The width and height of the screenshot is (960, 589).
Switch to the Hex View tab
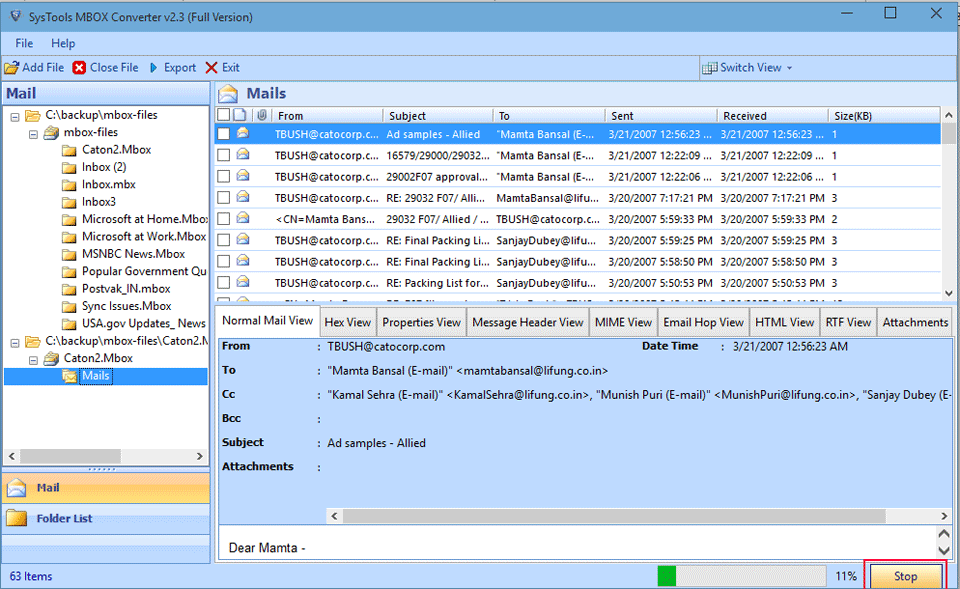[347, 322]
